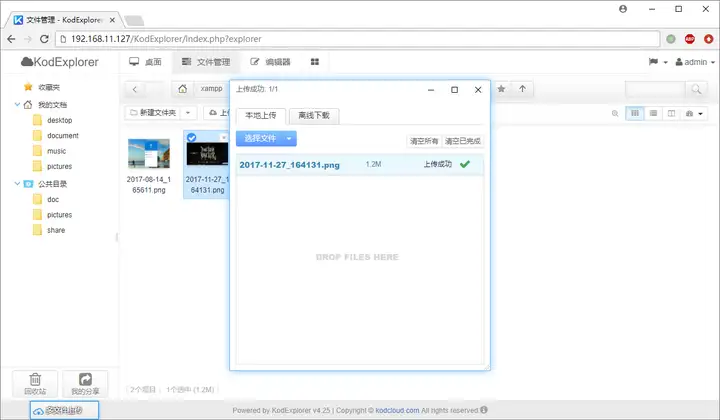720x420 pixels.
Task: Select the xampp breadcrumb
Action: point(211,89)
